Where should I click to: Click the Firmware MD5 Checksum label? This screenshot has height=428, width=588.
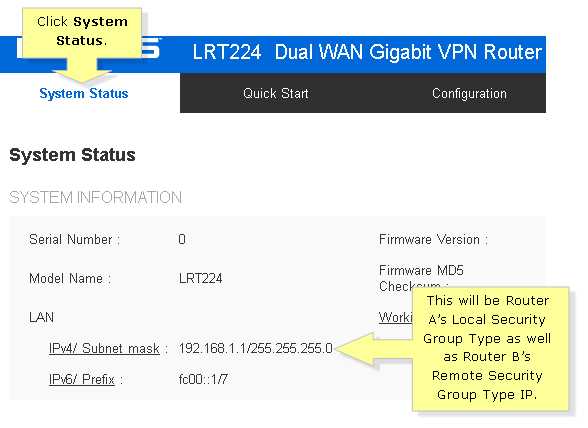(x=422, y=278)
